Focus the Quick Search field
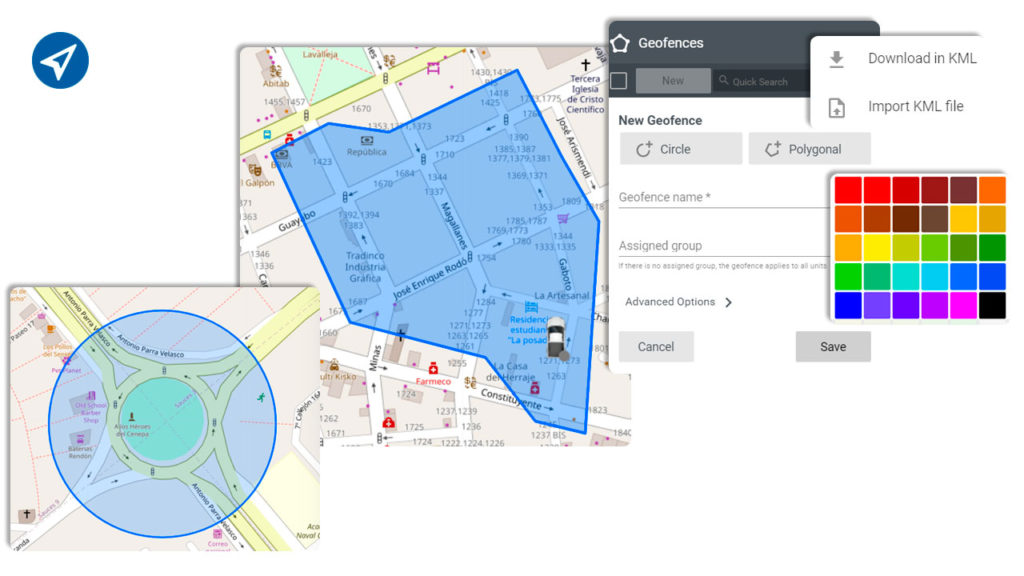The width and height of the screenshot is (1024, 576). click(760, 82)
